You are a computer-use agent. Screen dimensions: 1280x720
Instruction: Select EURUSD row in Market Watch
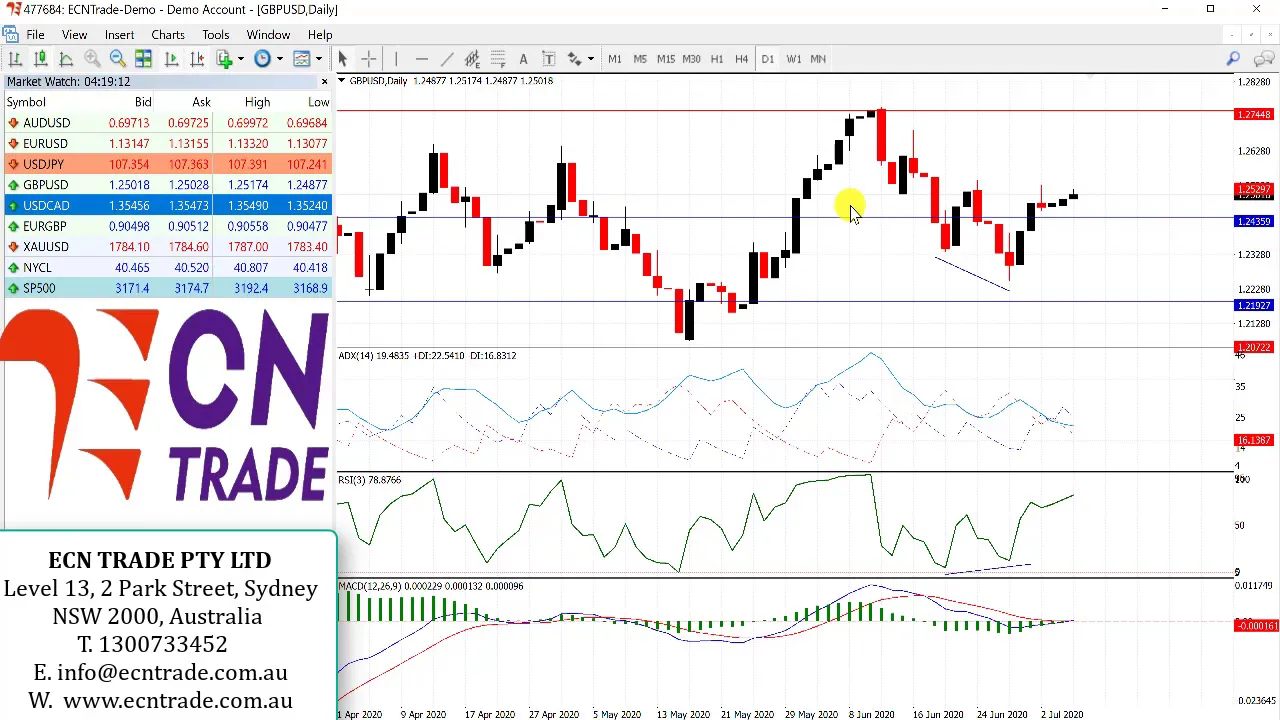point(167,144)
